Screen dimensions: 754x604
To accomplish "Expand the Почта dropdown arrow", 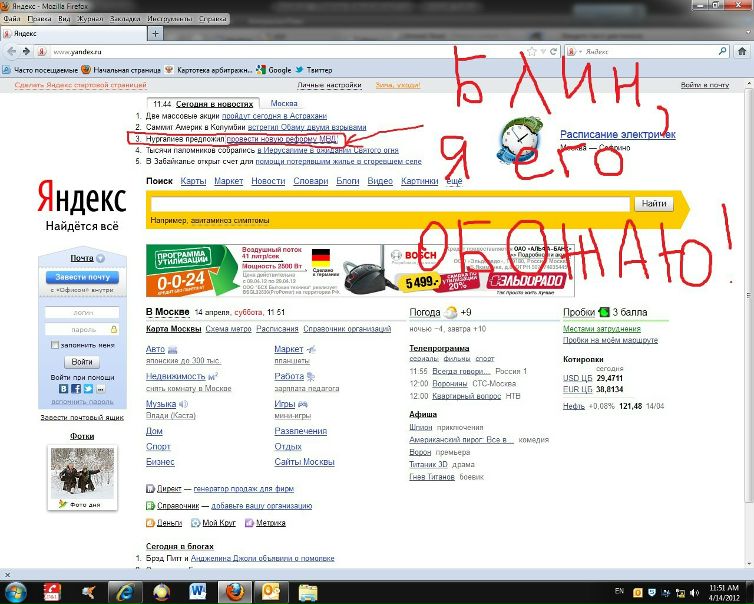I will [x=100, y=259].
